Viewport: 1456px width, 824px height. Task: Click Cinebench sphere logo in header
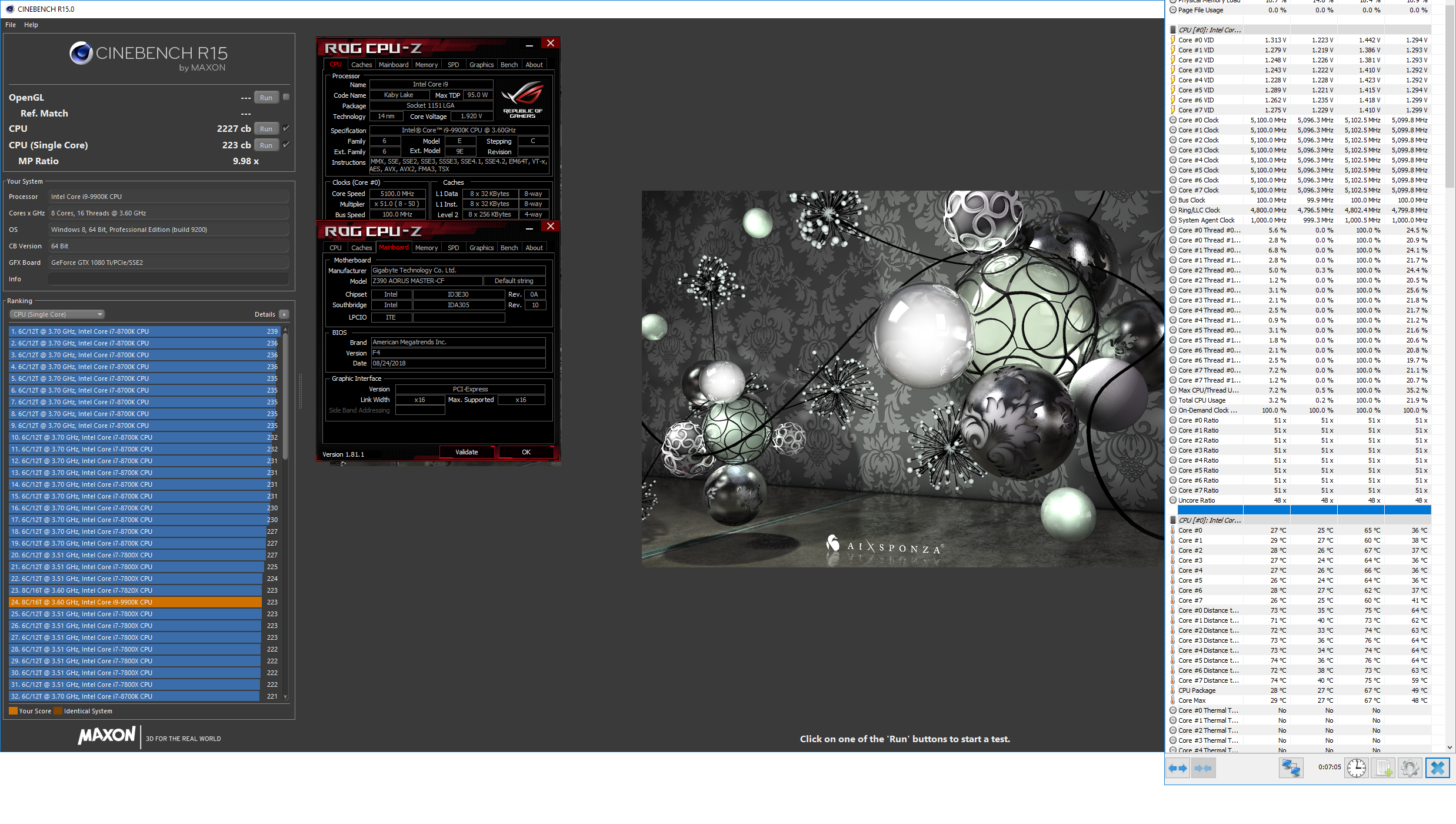(81, 54)
